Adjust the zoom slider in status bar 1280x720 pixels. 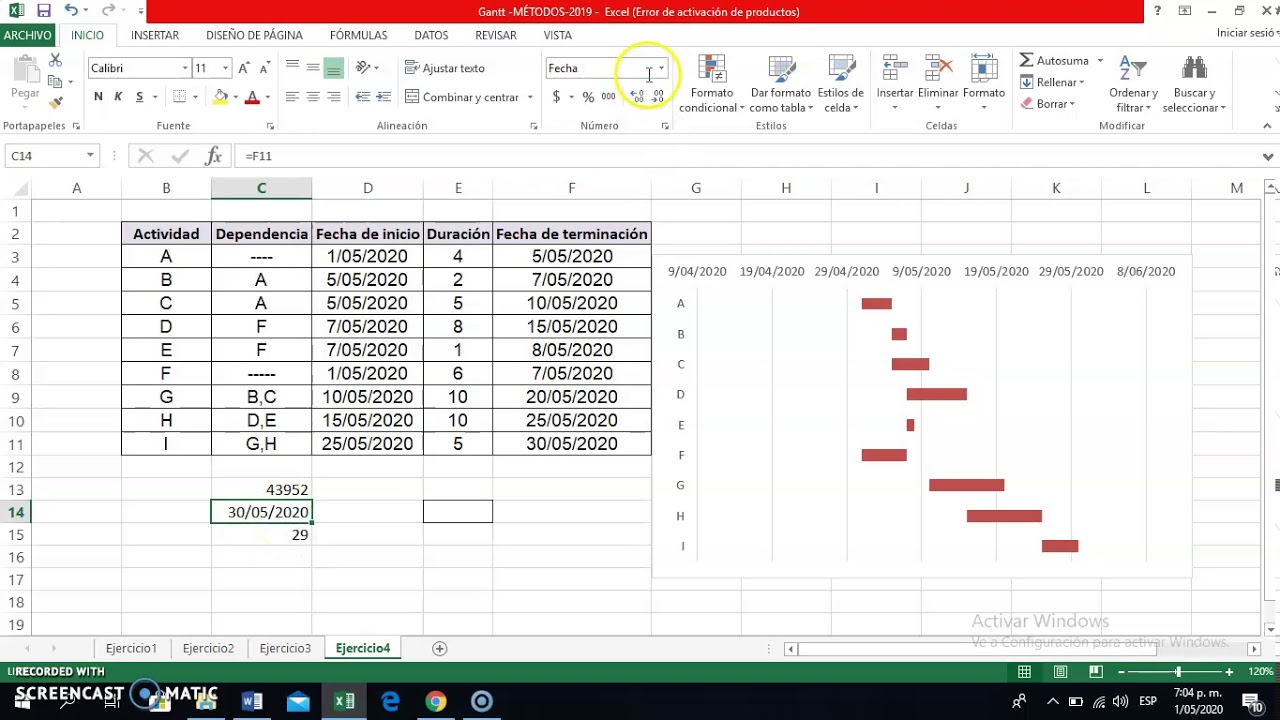tap(1178, 672)
